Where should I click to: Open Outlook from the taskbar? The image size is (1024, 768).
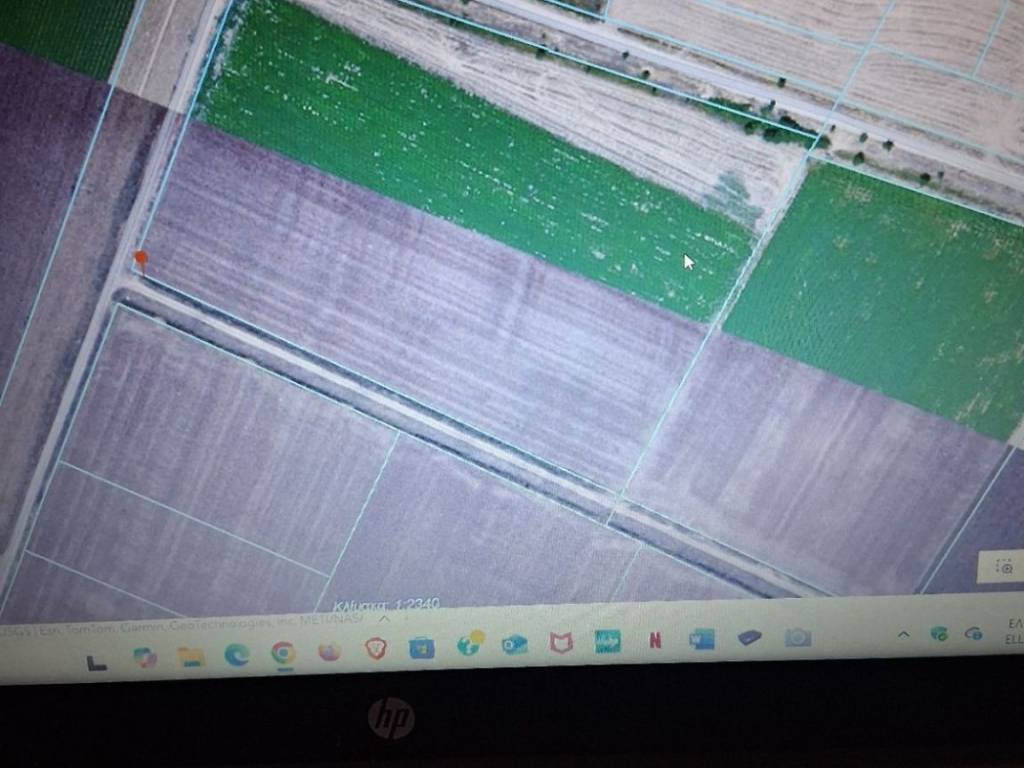coord(515,645)
